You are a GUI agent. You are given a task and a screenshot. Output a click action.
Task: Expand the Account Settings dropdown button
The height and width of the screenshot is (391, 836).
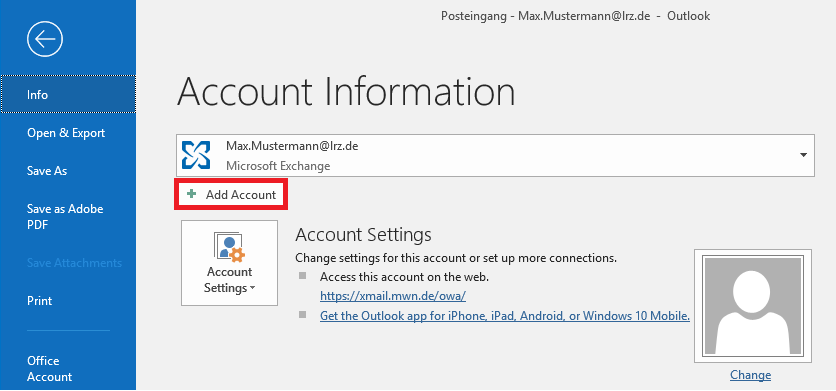click(x=229, y=264)
